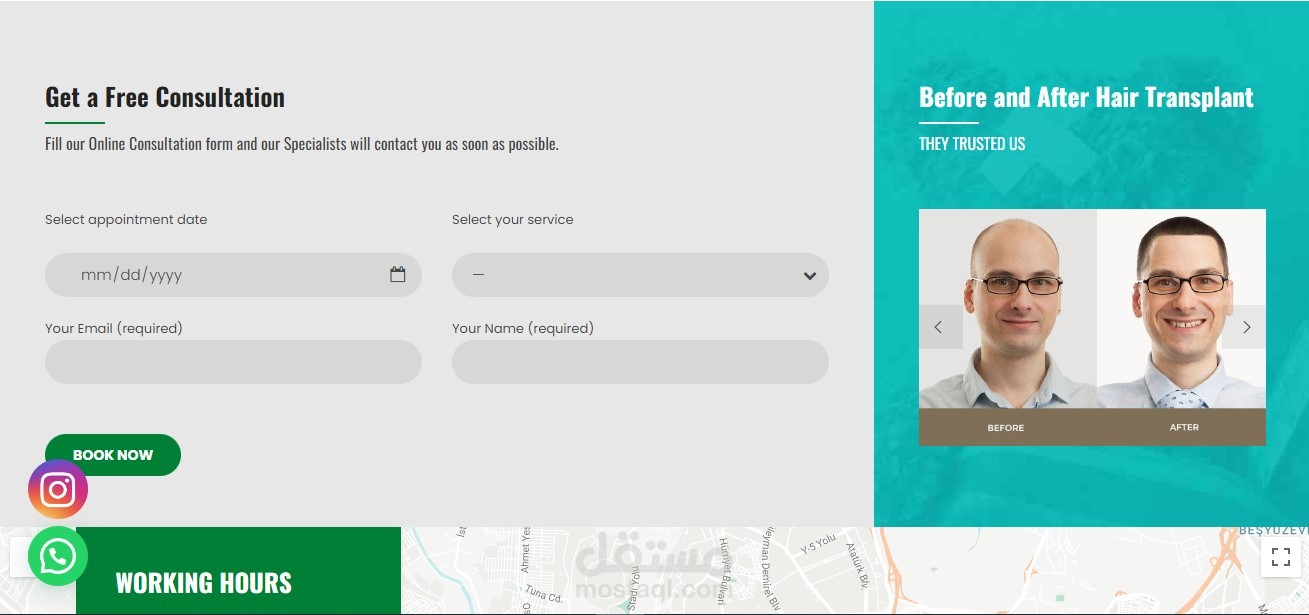1309x615 pixels.
Task: Submit the form with BOOK NOW
Action: point(113,455)
